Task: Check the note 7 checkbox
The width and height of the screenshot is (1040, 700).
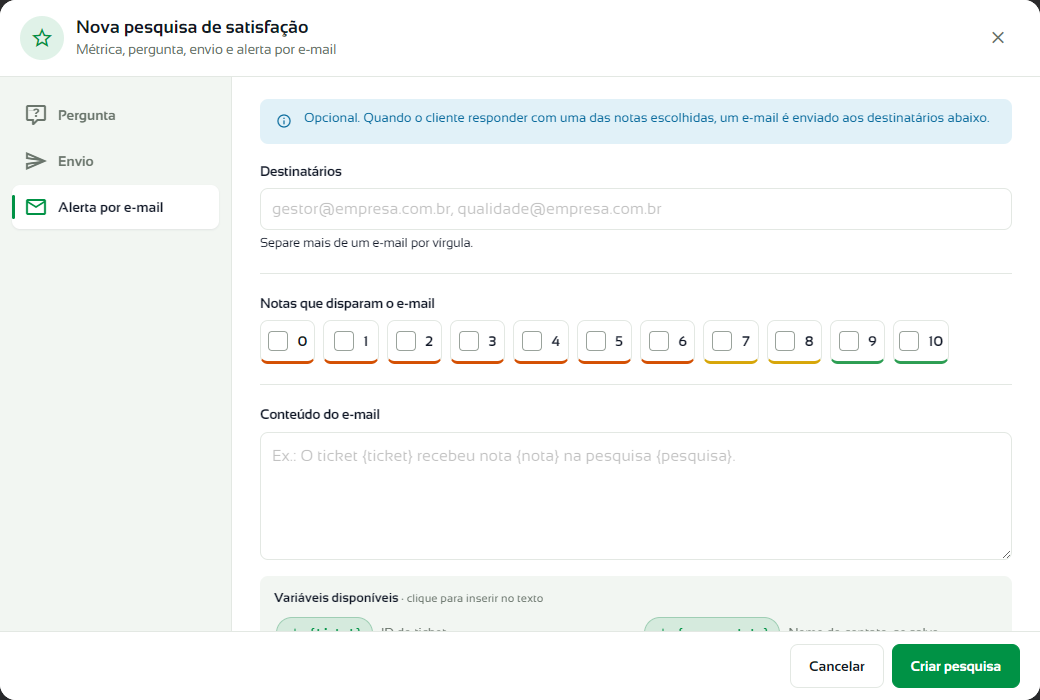Action: pyautogui.click(x=722, y=341)
